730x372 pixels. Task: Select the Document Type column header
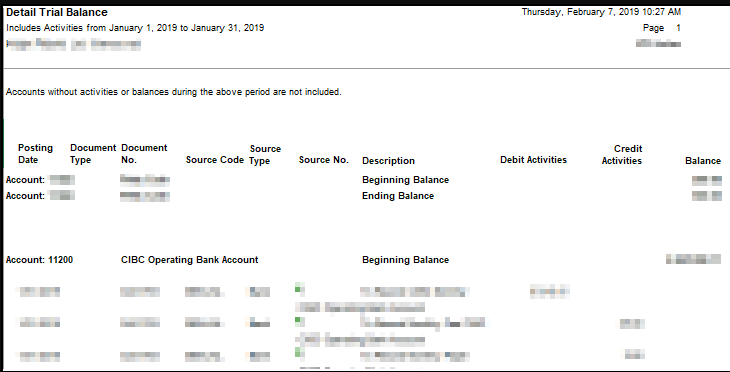click(93, 154)
